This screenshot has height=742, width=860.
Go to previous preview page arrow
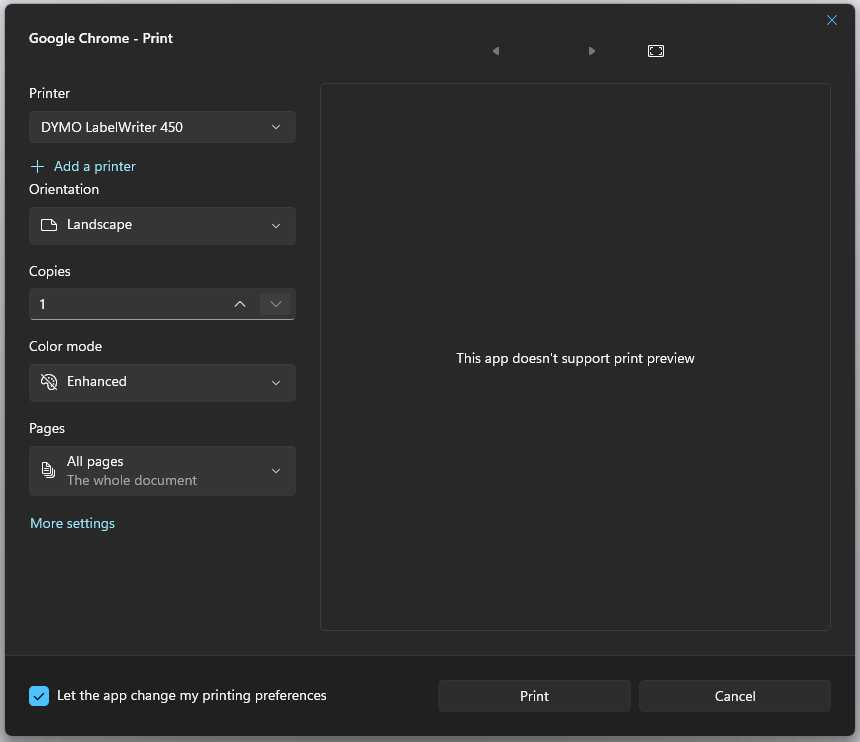pyautogui.click(x=496, y=51)
